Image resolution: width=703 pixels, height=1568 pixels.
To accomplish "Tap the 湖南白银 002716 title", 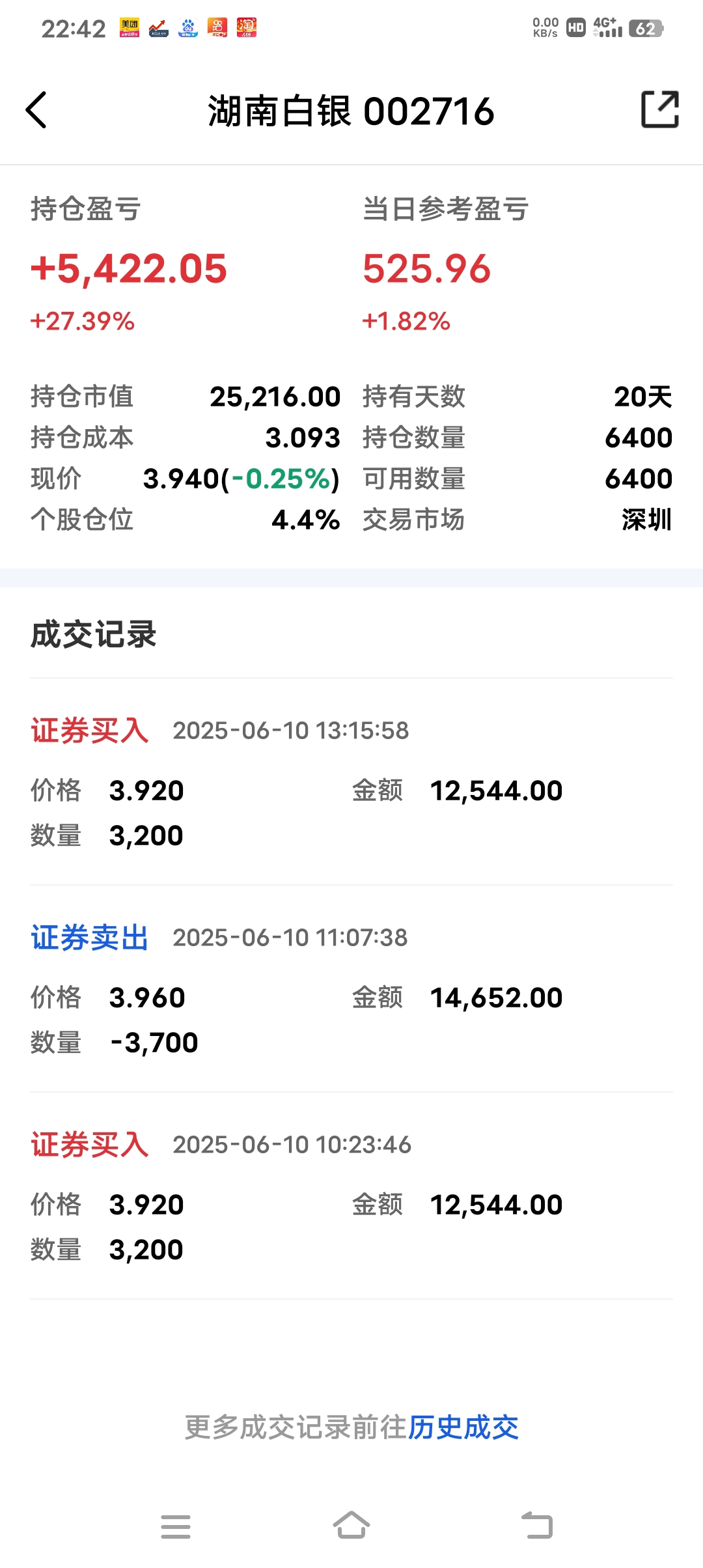I will 351,111.
